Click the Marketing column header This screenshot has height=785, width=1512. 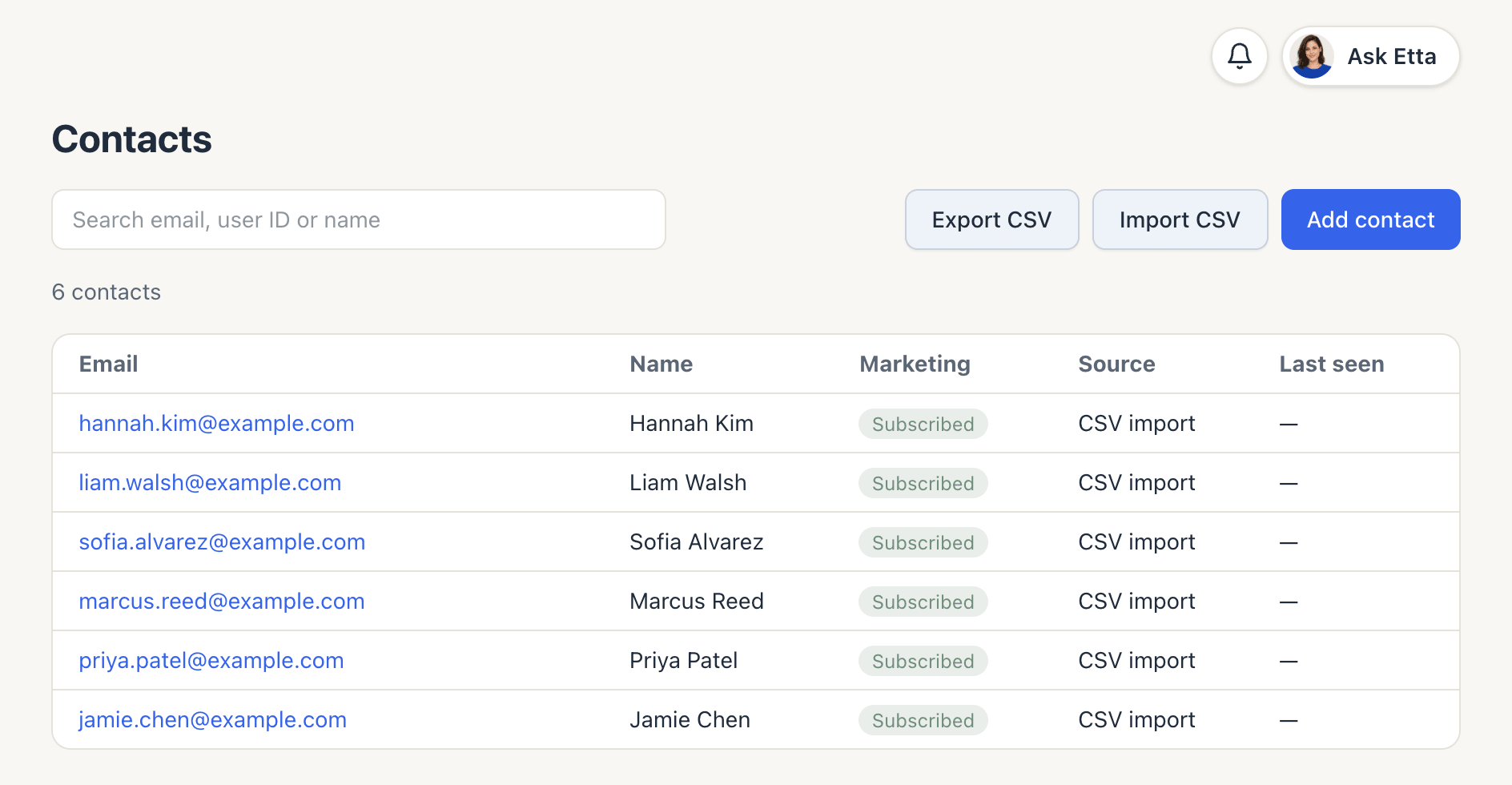point(915,364)
